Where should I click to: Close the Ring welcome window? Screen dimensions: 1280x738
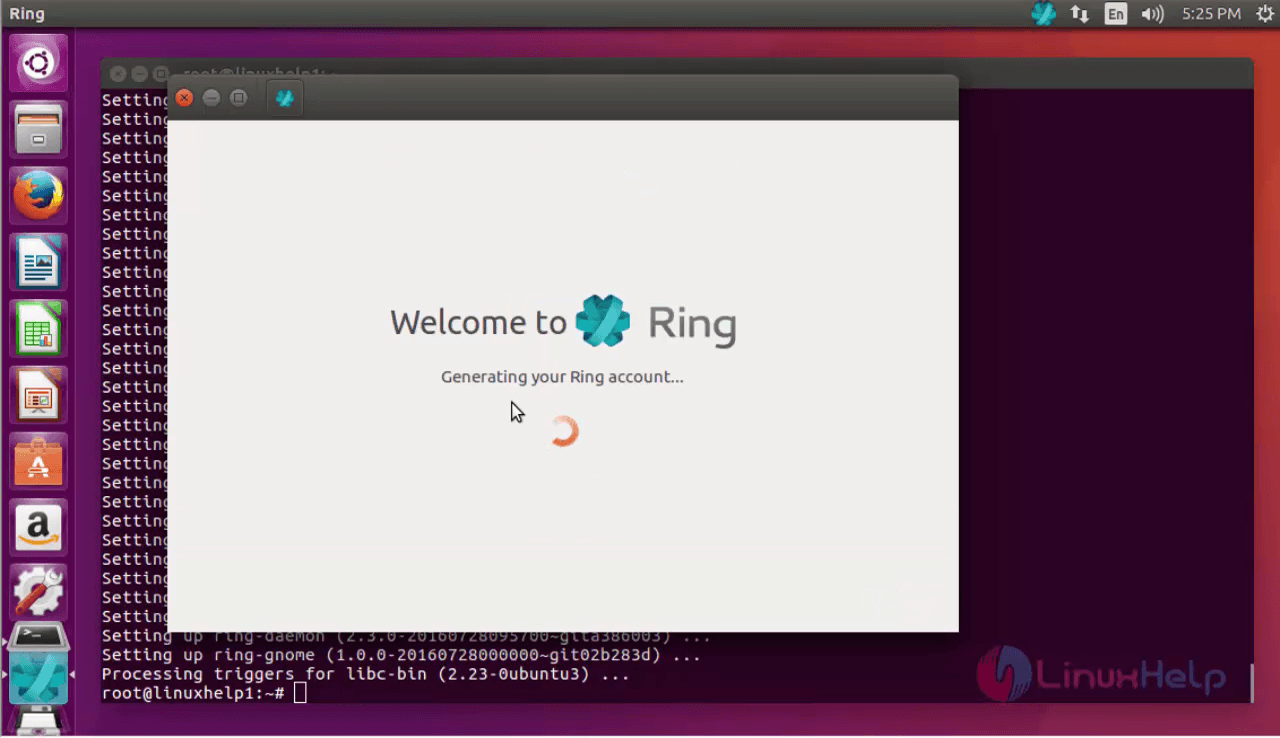(x=184, y=97)
